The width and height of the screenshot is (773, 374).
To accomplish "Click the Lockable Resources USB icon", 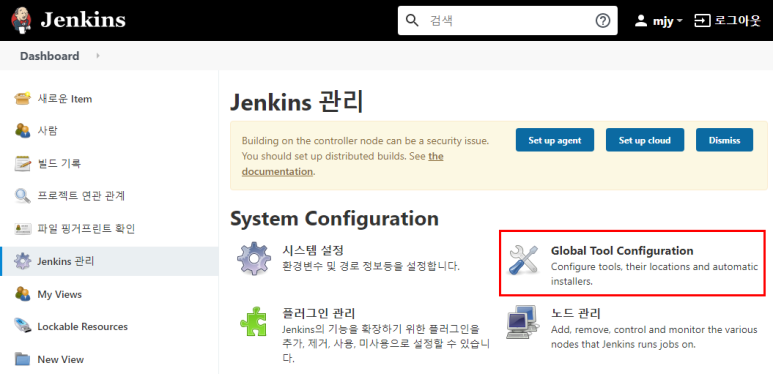I will pyautogui.click(x=23, y=326).
